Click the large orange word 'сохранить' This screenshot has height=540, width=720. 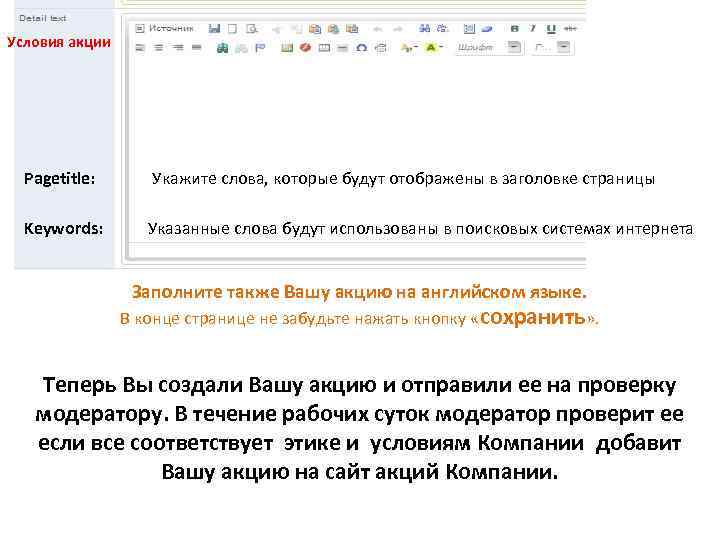532,317
